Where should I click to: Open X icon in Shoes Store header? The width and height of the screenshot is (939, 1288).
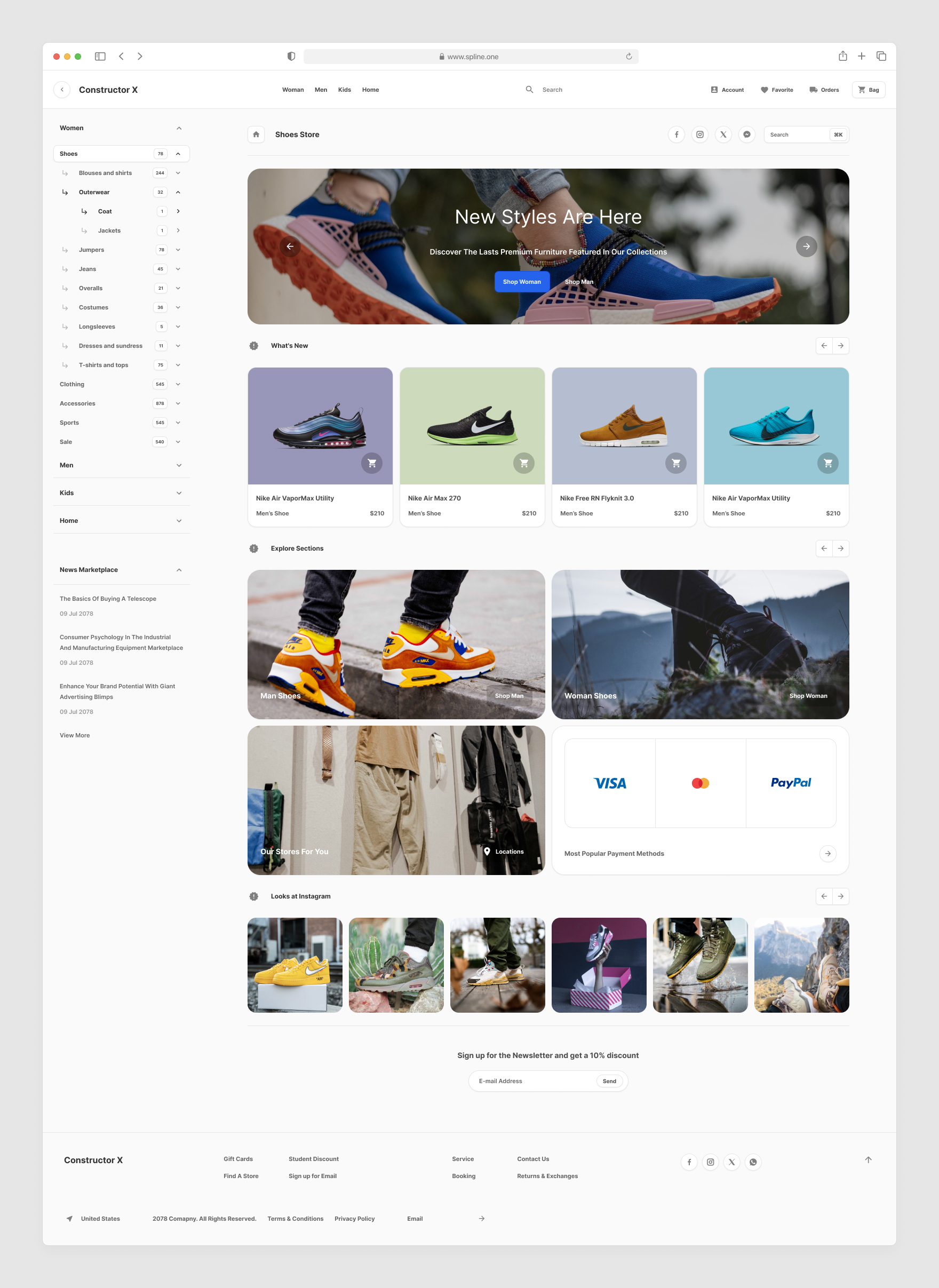coord(723,134)
